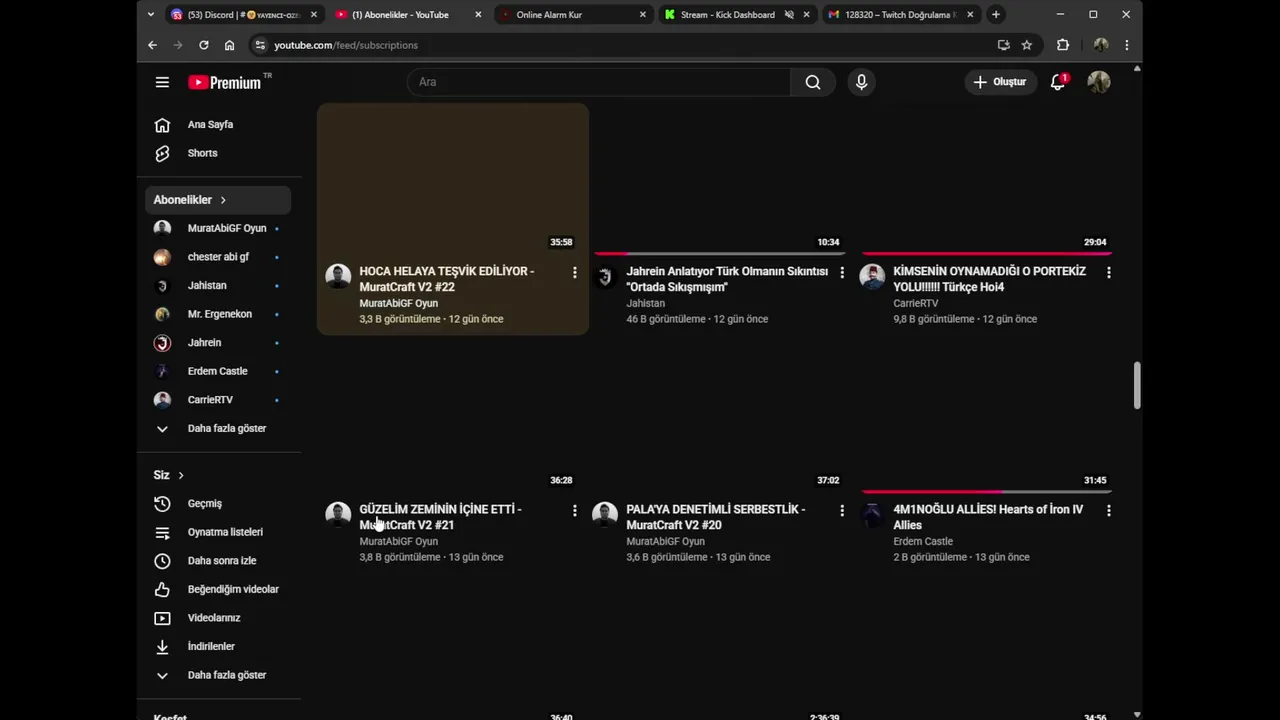Click the browser home button
The height and width of the screenshot is (720, 1280).
(x=230, y=45)
